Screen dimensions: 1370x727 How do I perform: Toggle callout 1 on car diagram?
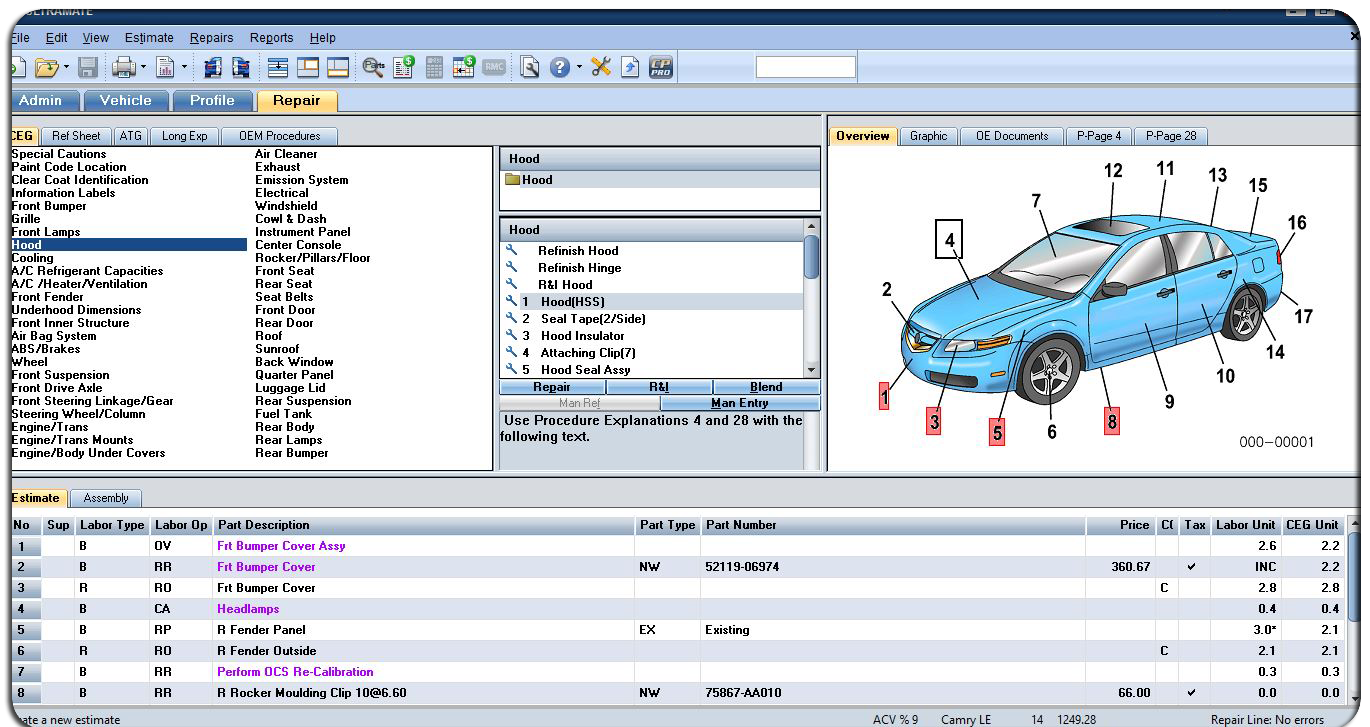pos(884,396)
